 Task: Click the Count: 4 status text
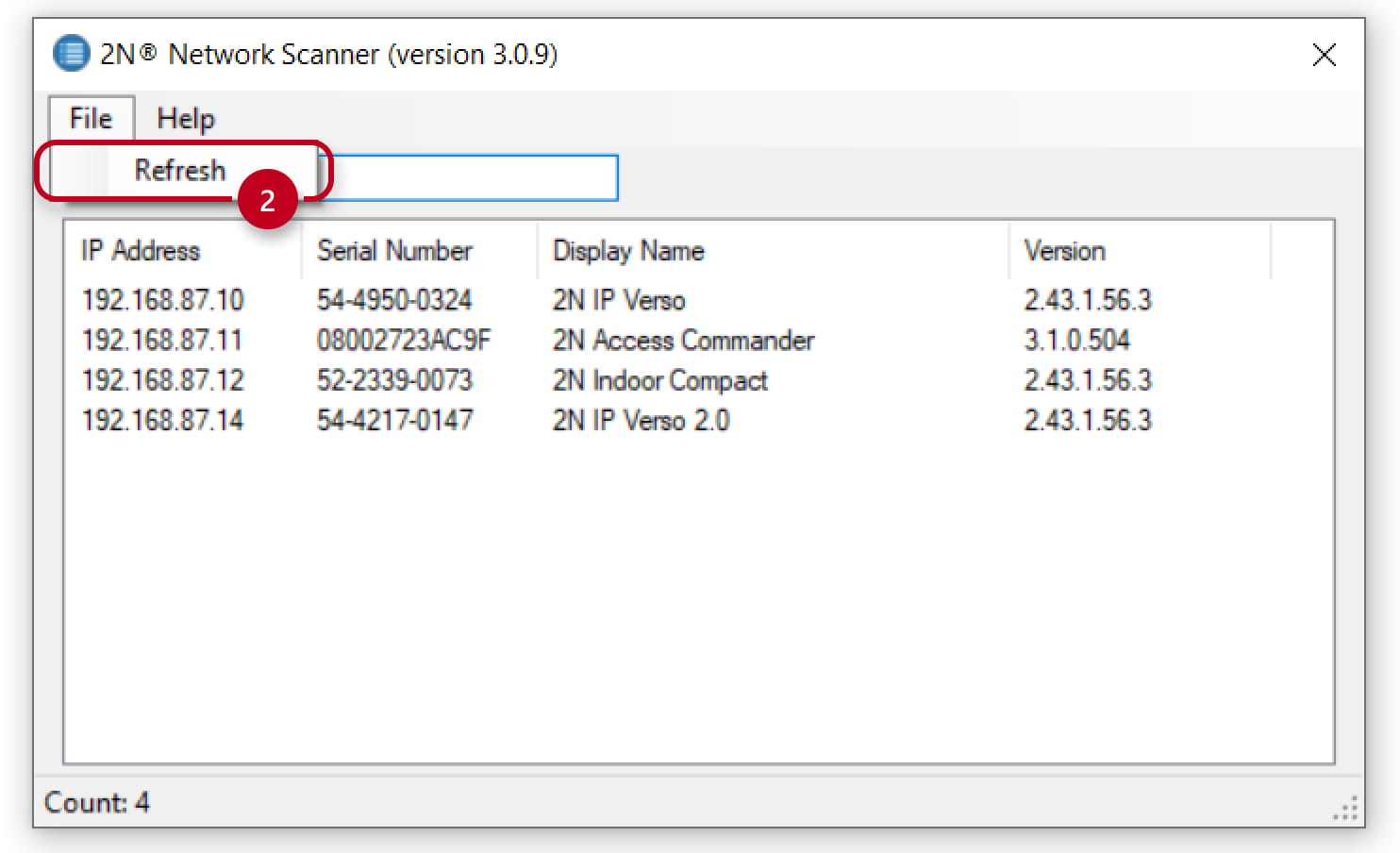96,802
